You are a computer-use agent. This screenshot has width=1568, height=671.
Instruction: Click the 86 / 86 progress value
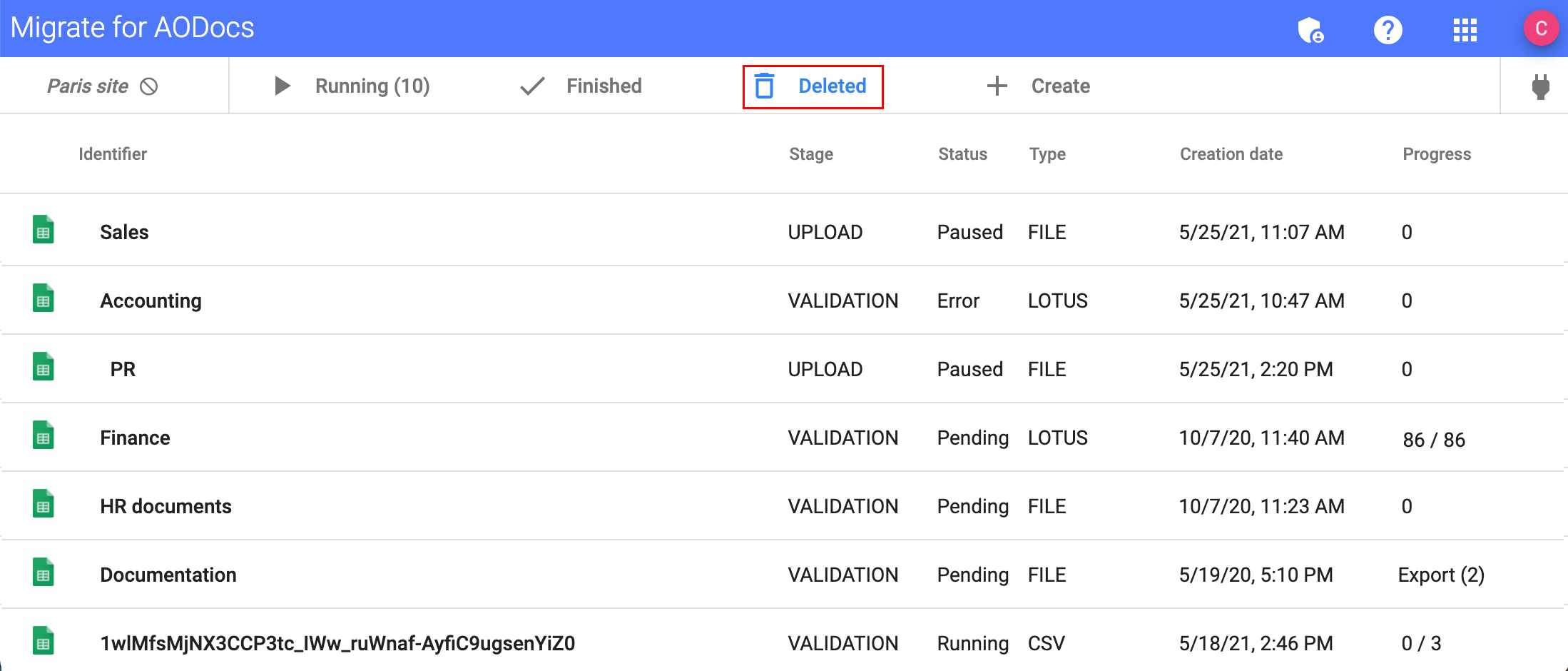(x=1434, y=440)
